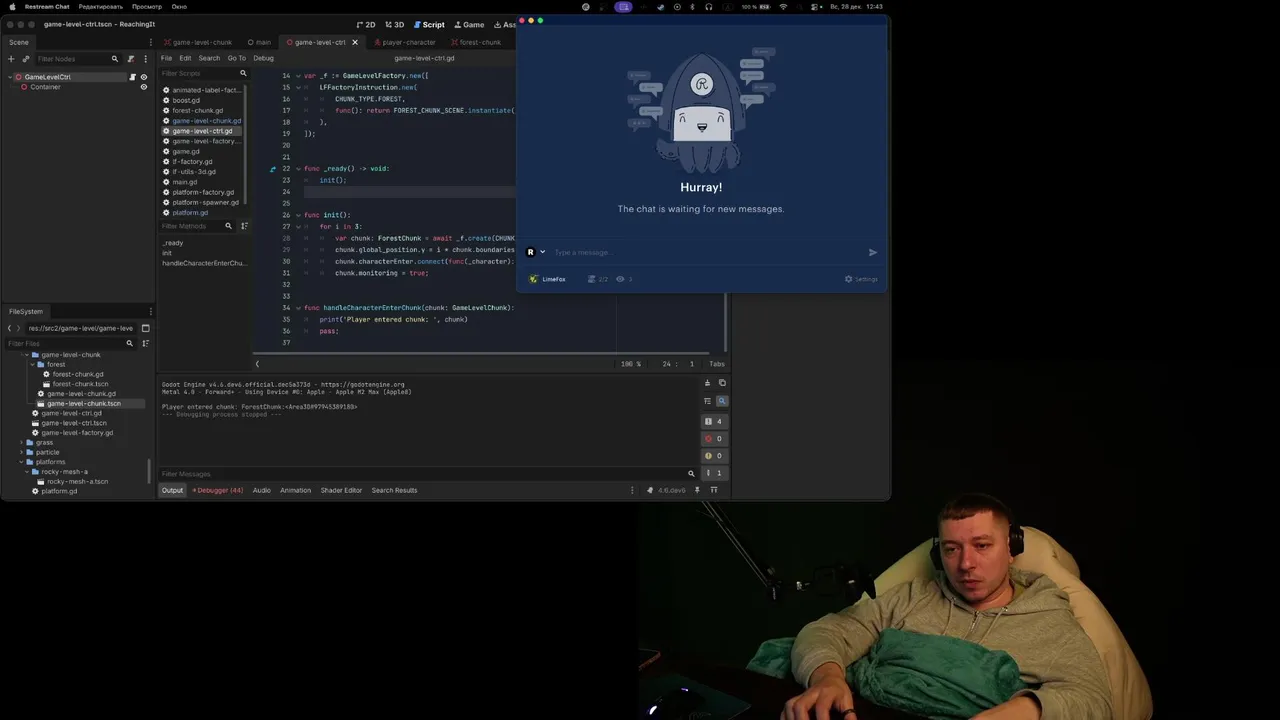Collapse the platforms folder in FileSystem
The height and width of the screenshot is (720, 1280).
click(22, 462)
